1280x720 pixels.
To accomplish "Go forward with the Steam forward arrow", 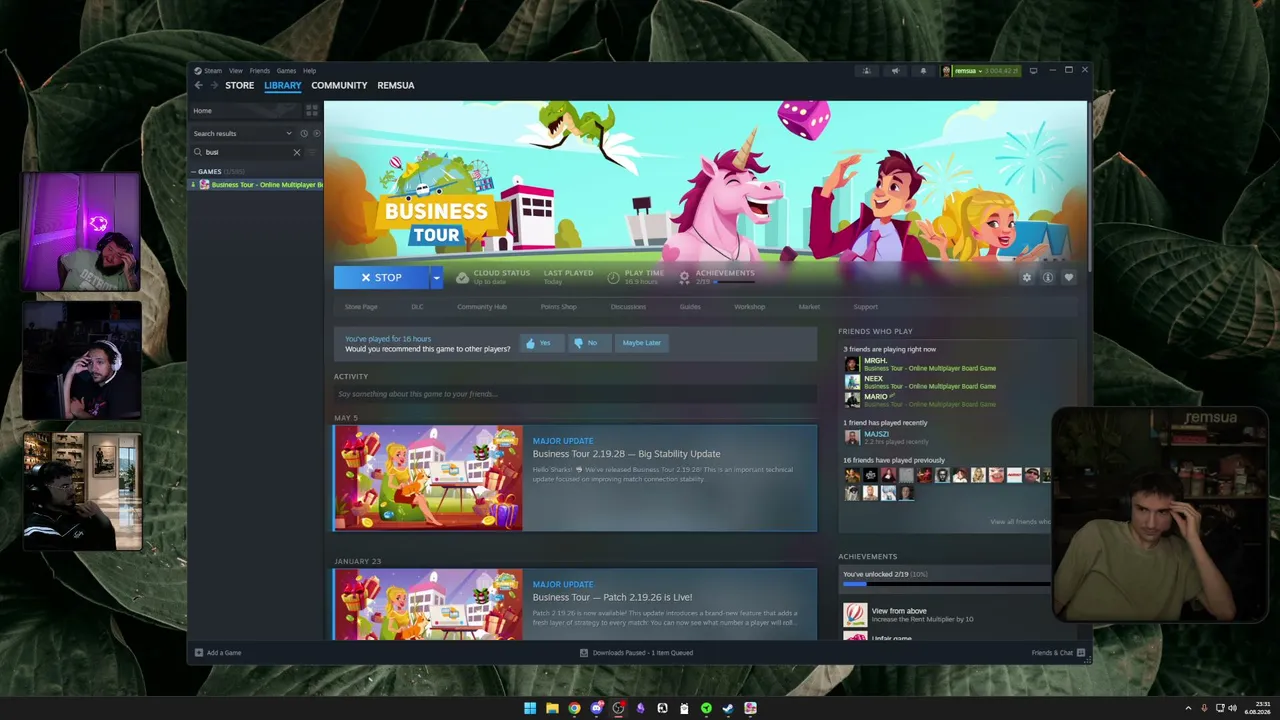I will (213, 85).
